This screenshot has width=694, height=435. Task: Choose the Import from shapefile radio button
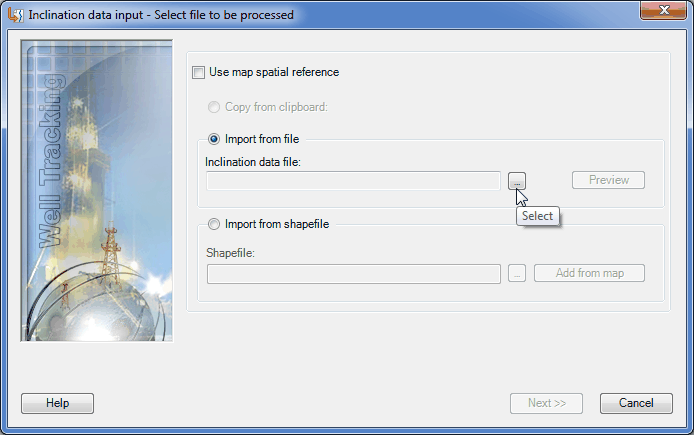[214, 224]
